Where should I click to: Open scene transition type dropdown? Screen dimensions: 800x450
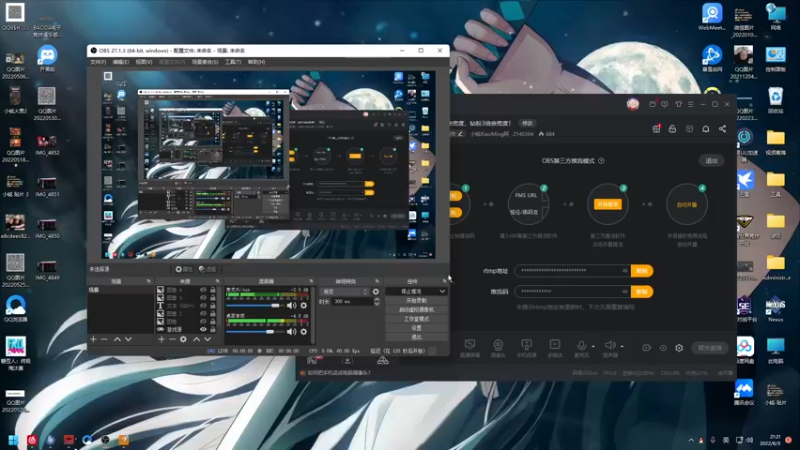tap(344, 292)
